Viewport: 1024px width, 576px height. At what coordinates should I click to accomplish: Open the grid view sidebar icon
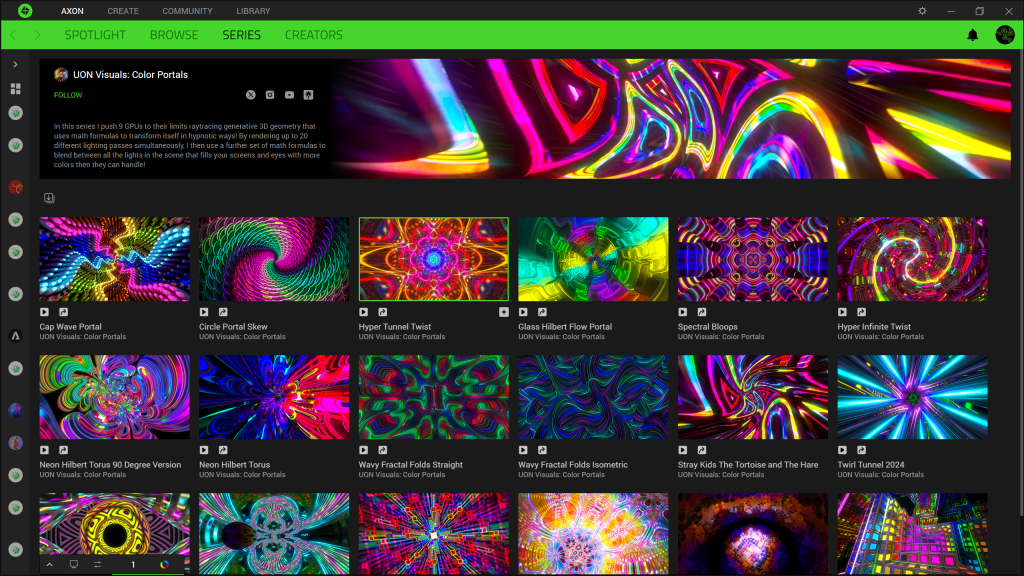16,89
